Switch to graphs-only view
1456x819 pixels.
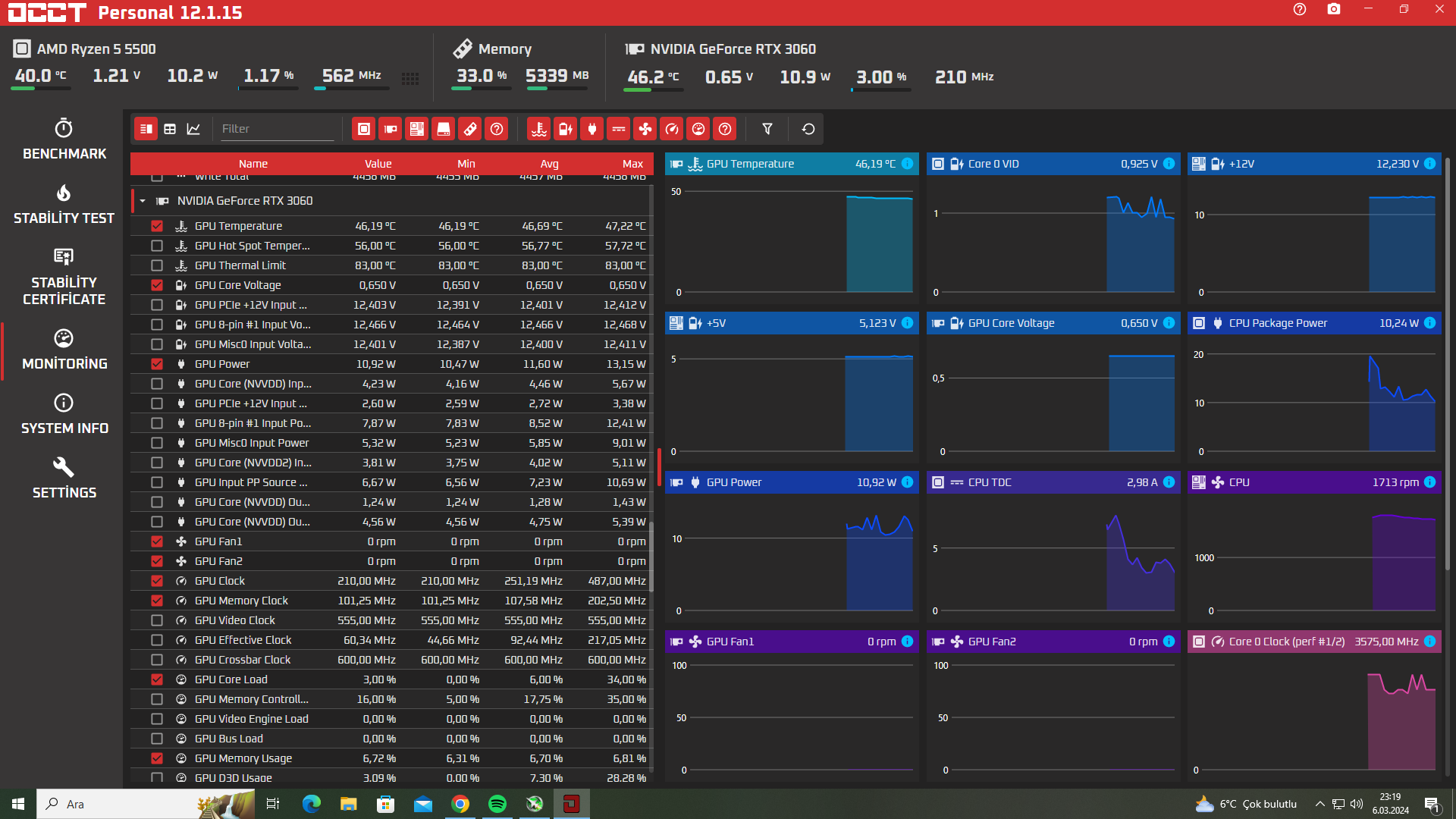click(x=194, y=129)
